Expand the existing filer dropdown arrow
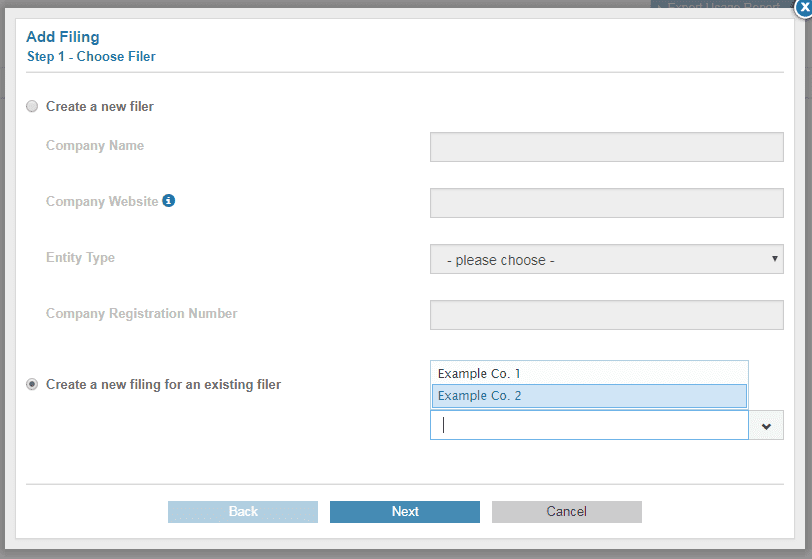 tap(766, 425)
